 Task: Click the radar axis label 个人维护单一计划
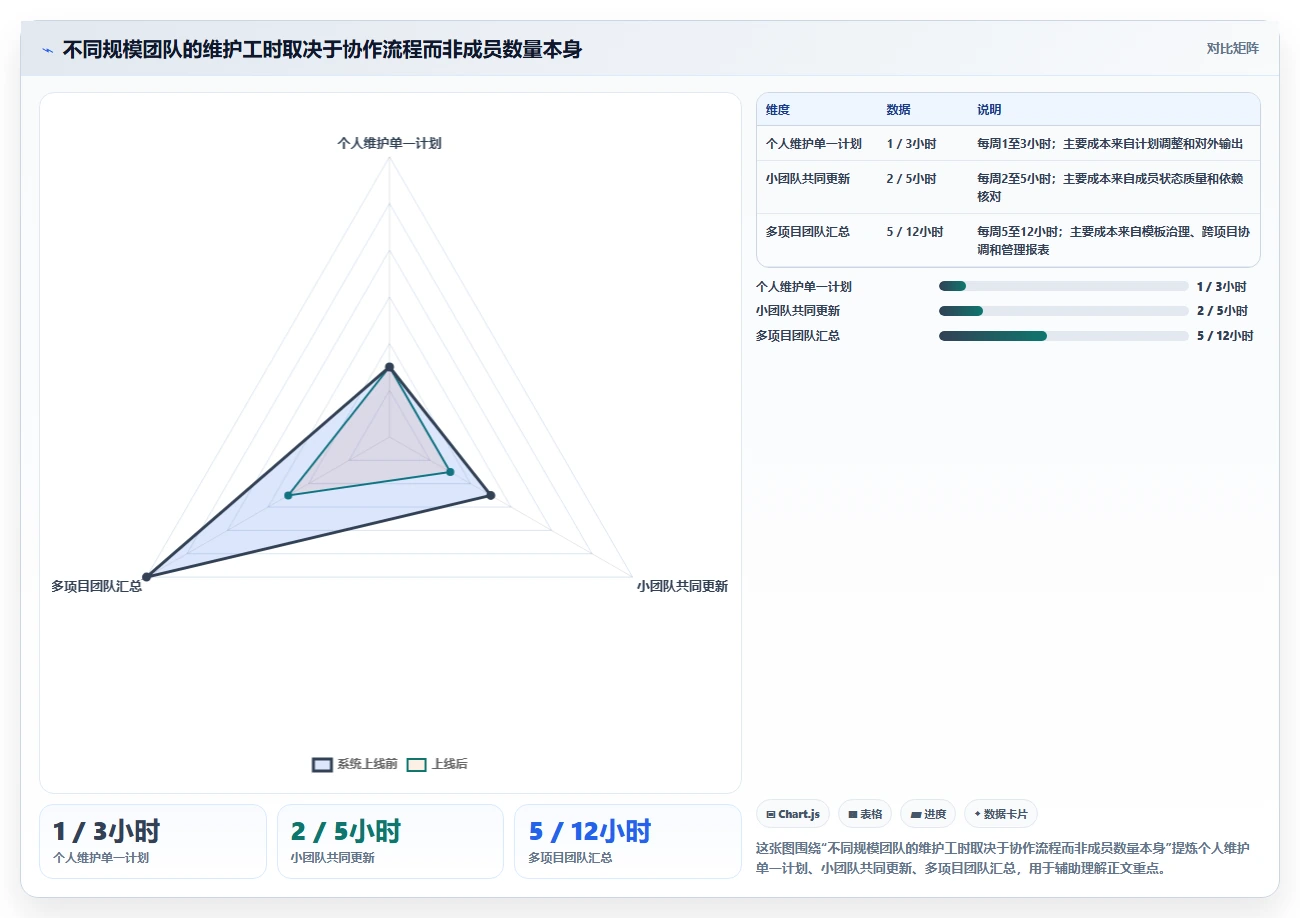point(389,143)
